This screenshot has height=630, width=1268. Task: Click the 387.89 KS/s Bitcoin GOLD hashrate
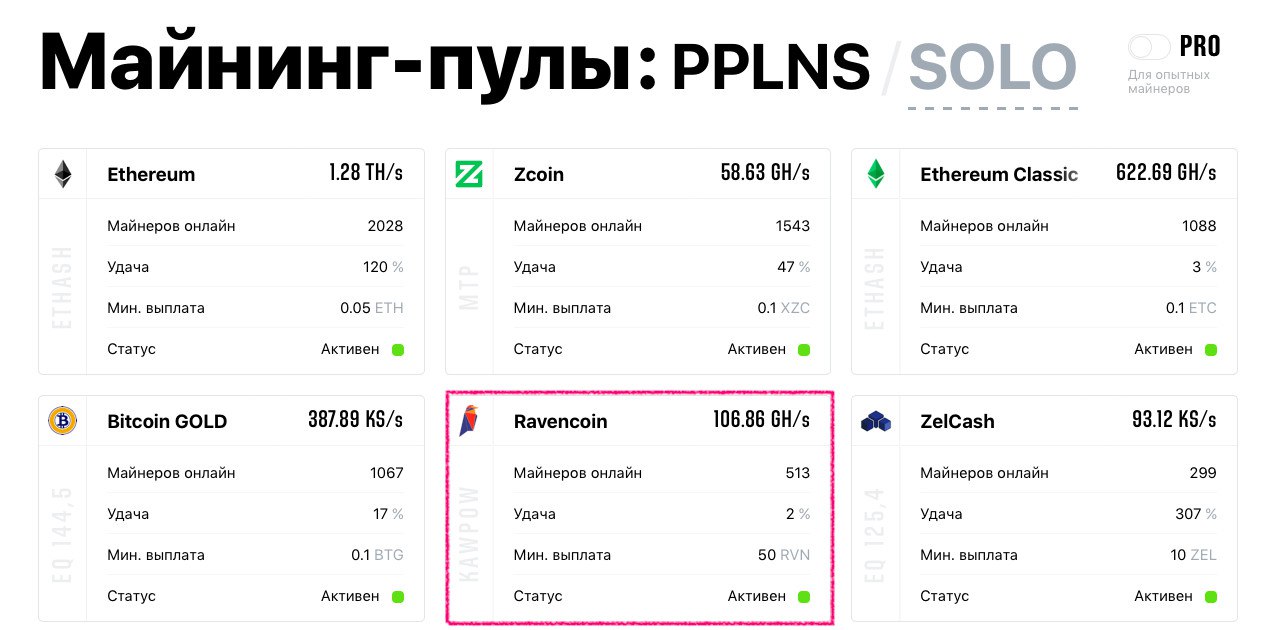pyautogui.click(x=356, y=419)
